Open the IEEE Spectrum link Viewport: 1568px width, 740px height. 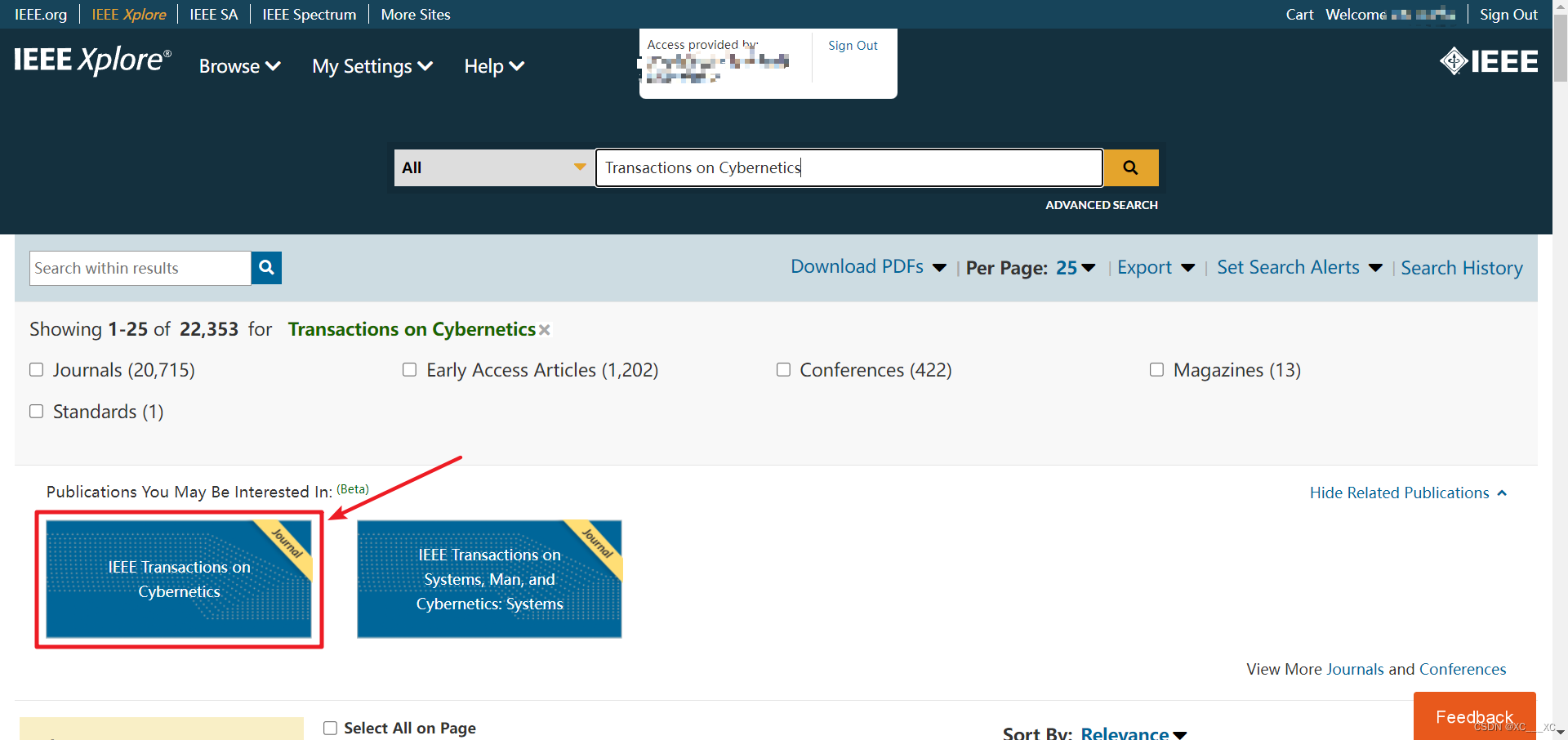310,15
